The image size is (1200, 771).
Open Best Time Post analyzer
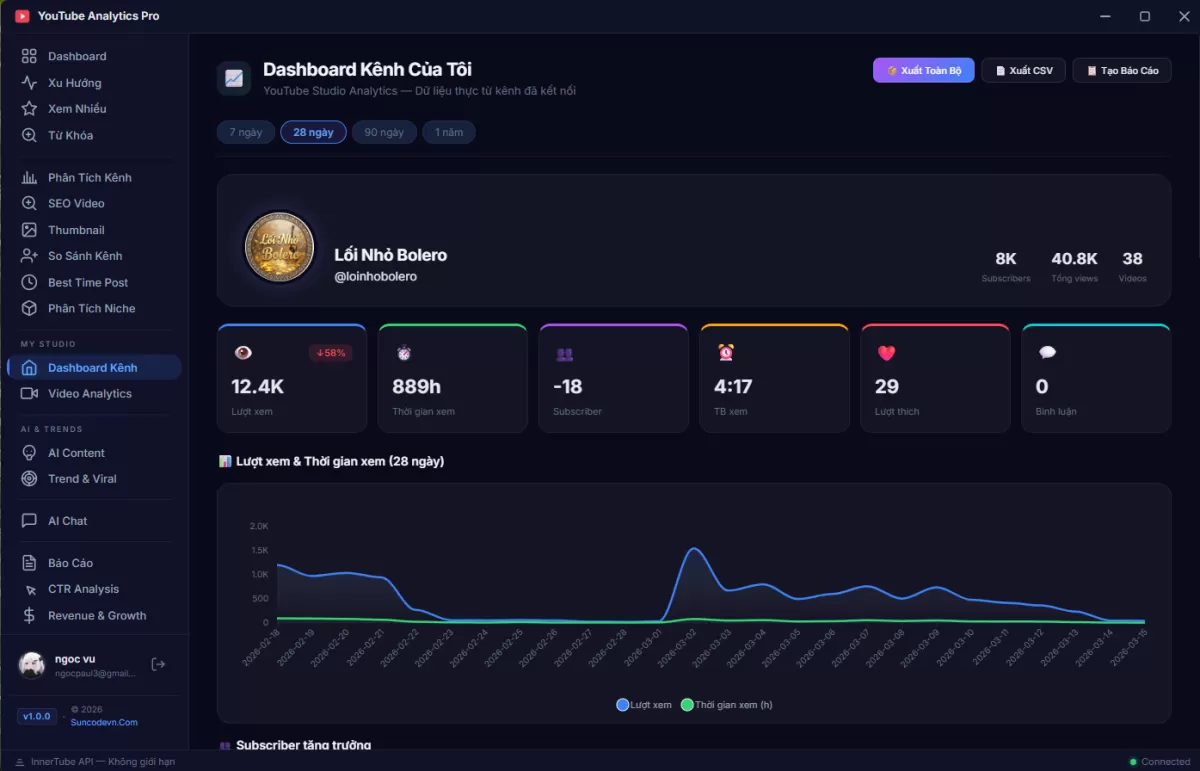(89, 282)
